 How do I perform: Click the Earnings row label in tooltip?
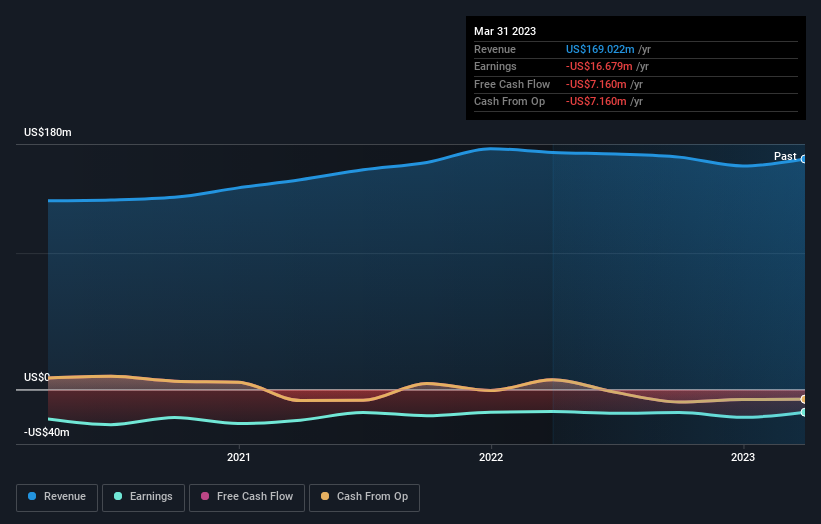(495, 66)
